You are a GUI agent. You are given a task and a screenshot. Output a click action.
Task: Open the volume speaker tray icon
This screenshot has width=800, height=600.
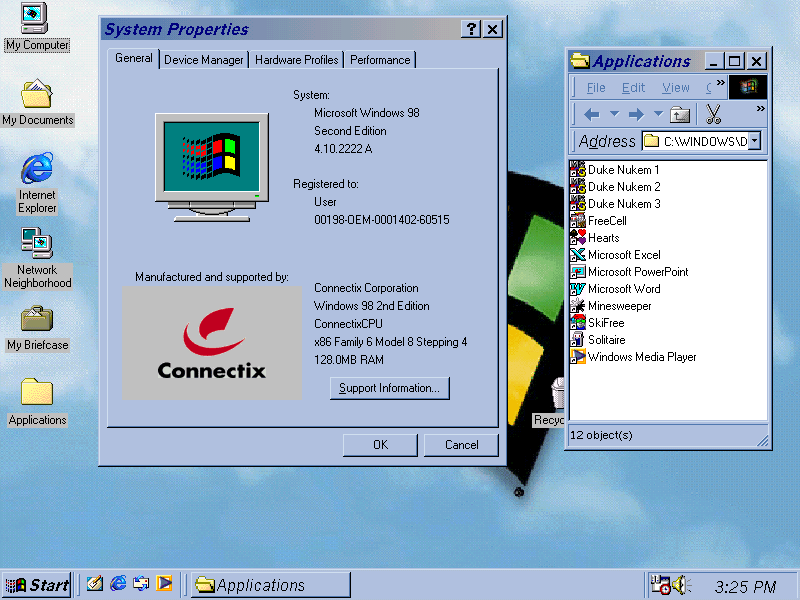680,585
